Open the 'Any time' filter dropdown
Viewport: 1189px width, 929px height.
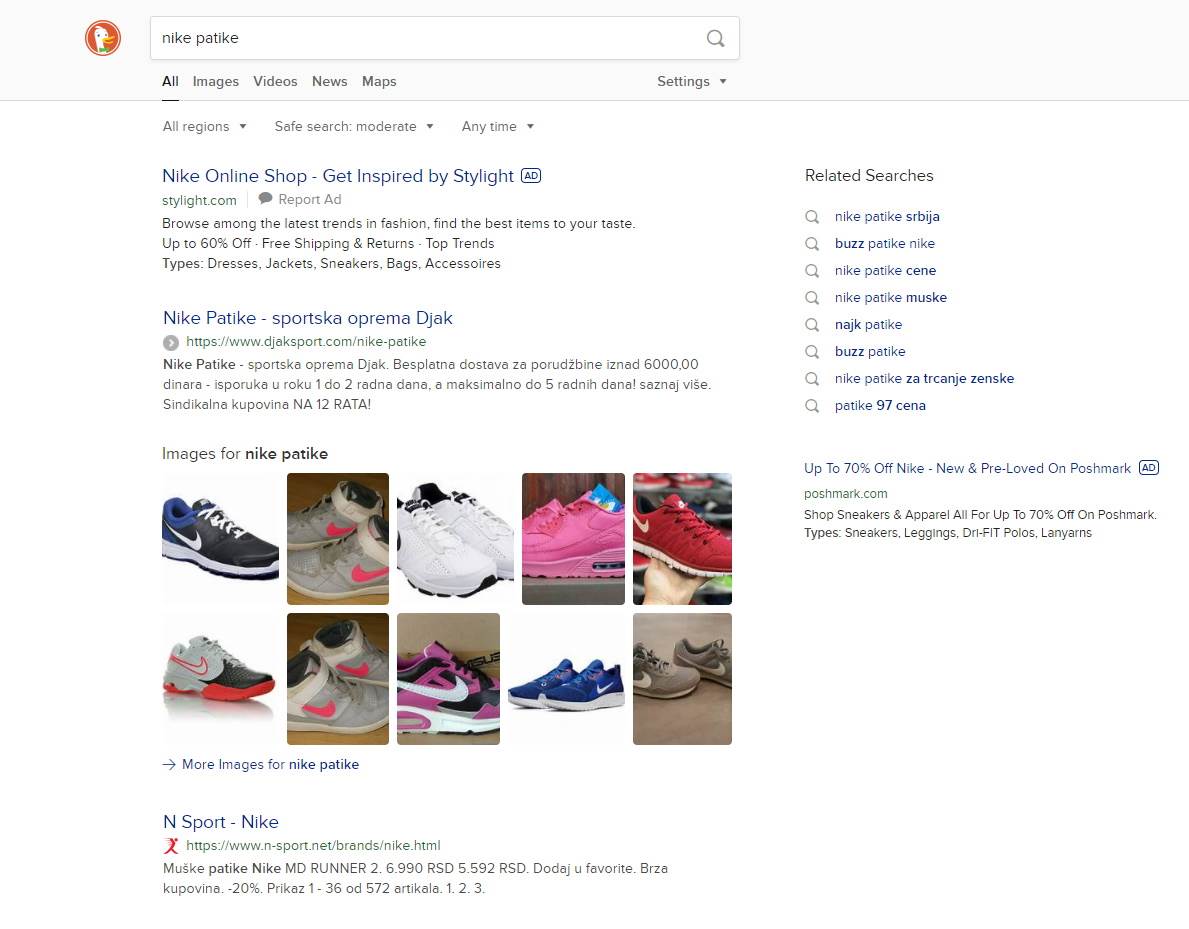[497, 126]
